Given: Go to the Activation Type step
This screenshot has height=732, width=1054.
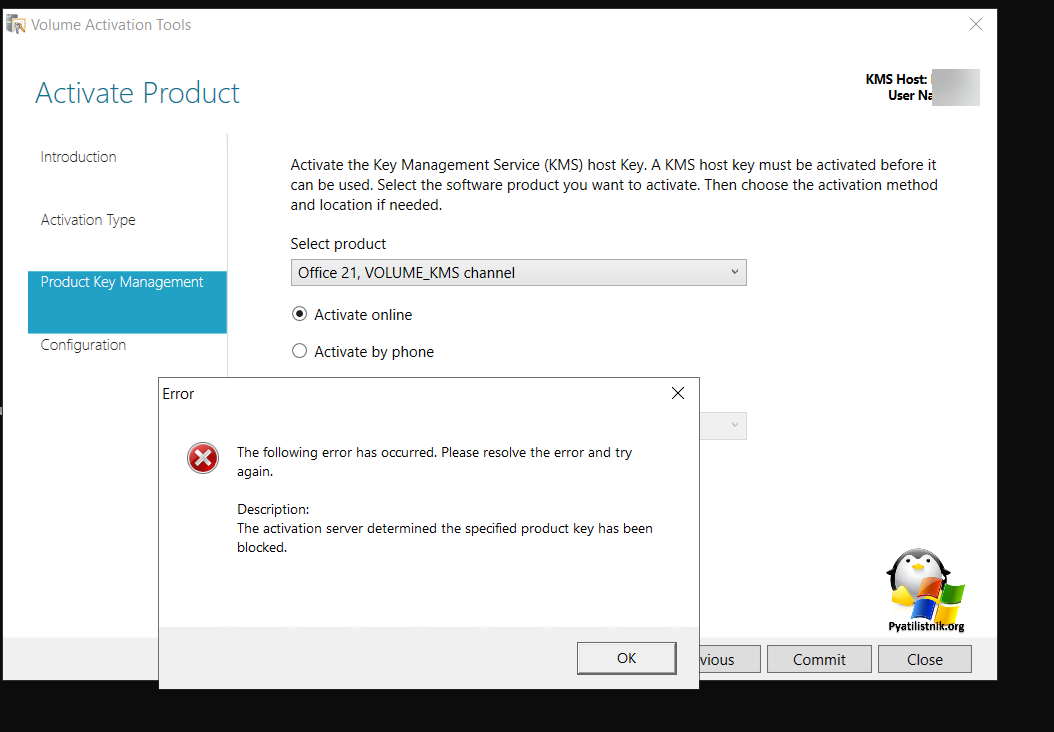Looking at the screenshot, I should [88, 220].
